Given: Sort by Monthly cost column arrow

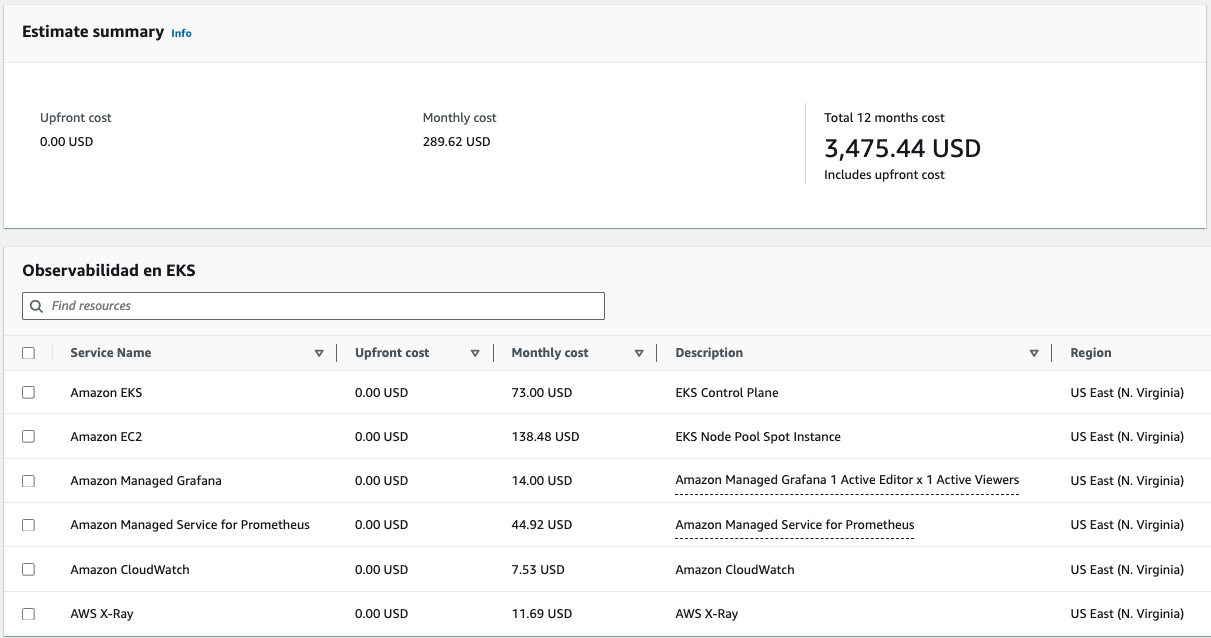Looking at the screenshot, I should click(x=639, y=353).
